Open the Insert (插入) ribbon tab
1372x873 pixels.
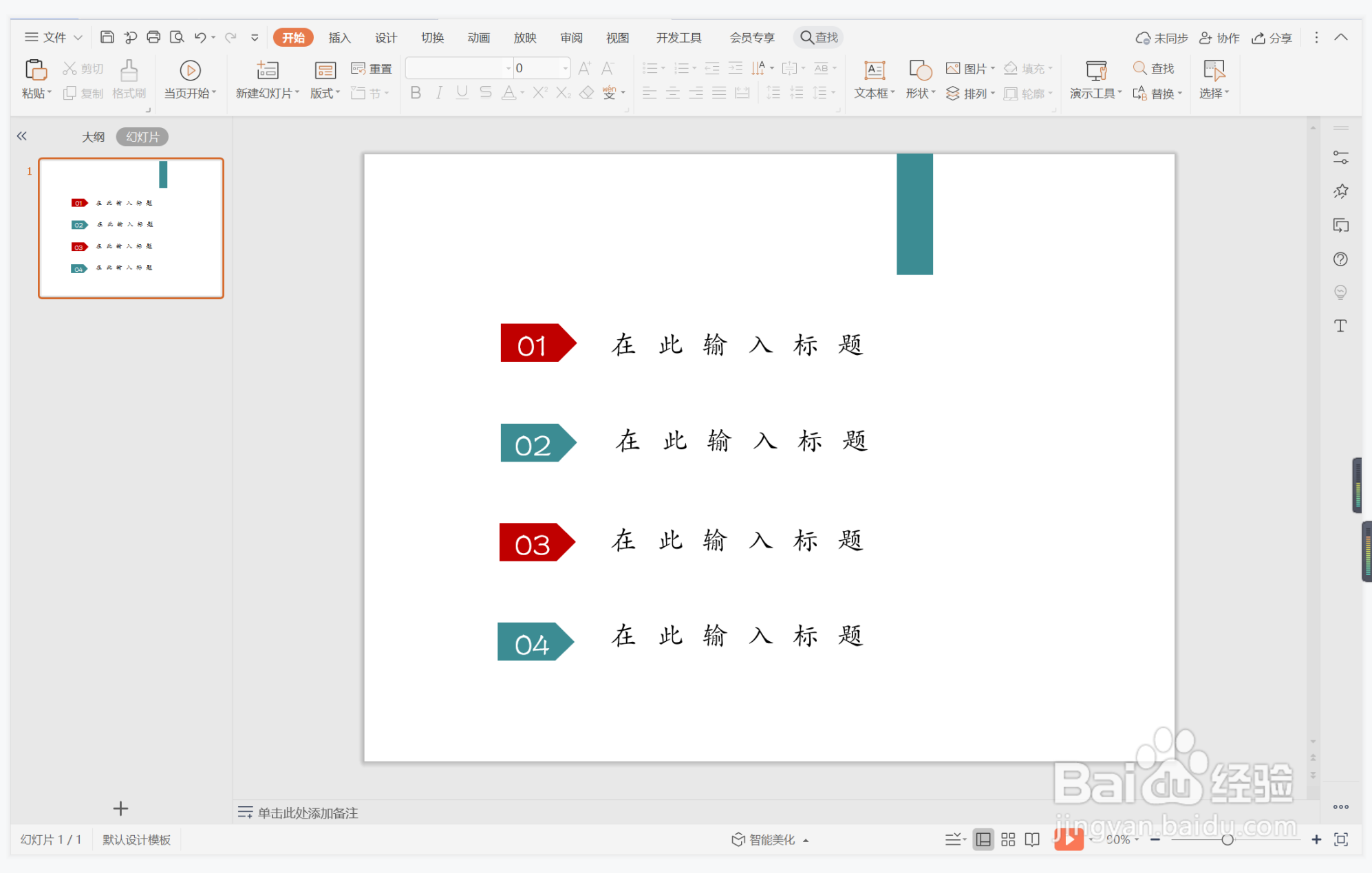(339, 38)
